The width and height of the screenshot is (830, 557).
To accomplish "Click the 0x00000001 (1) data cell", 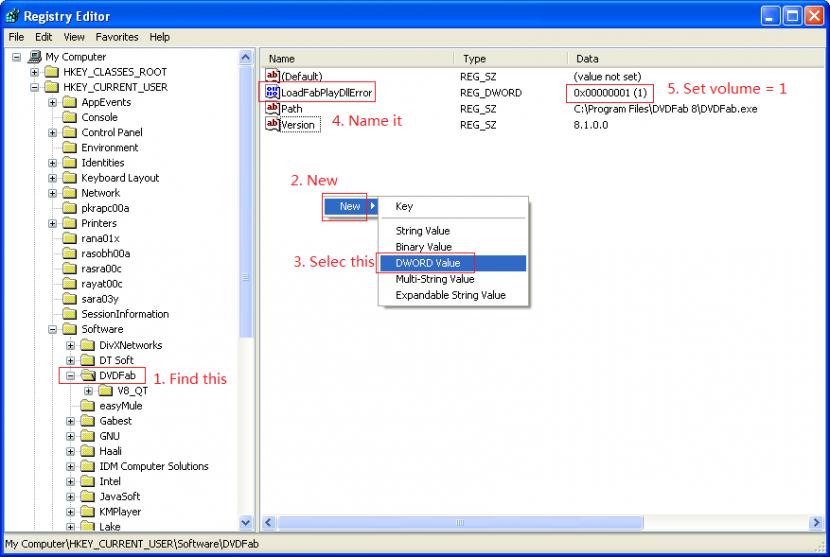I will click(610, 93).
